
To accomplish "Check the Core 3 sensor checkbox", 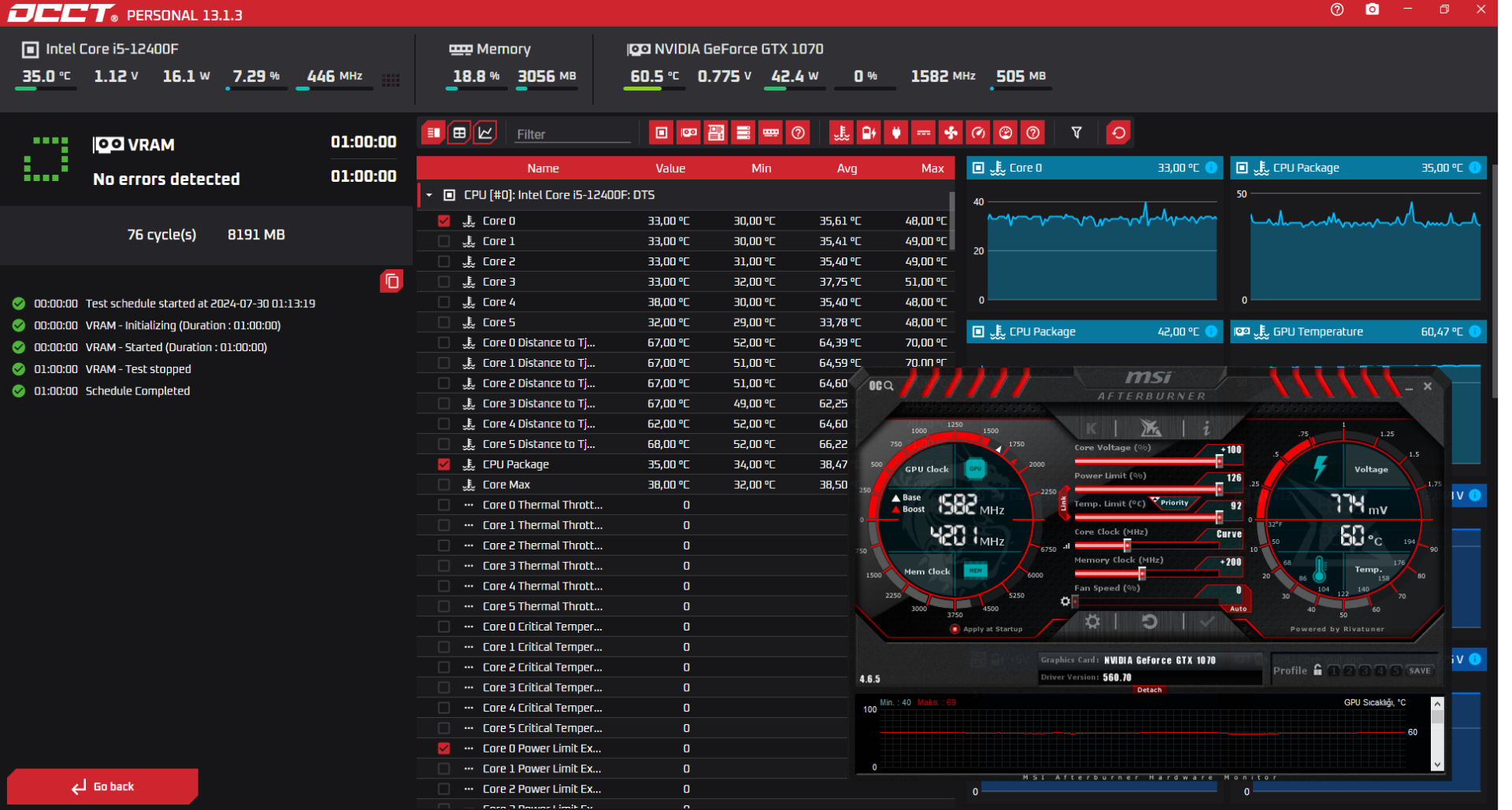I will pyautogui.click(x=444, y=282).
